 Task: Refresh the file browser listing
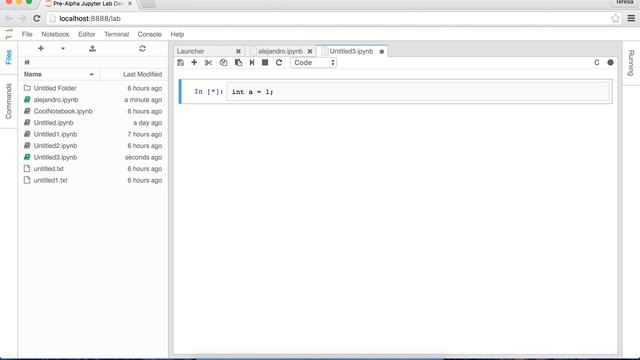coord(142,49)
